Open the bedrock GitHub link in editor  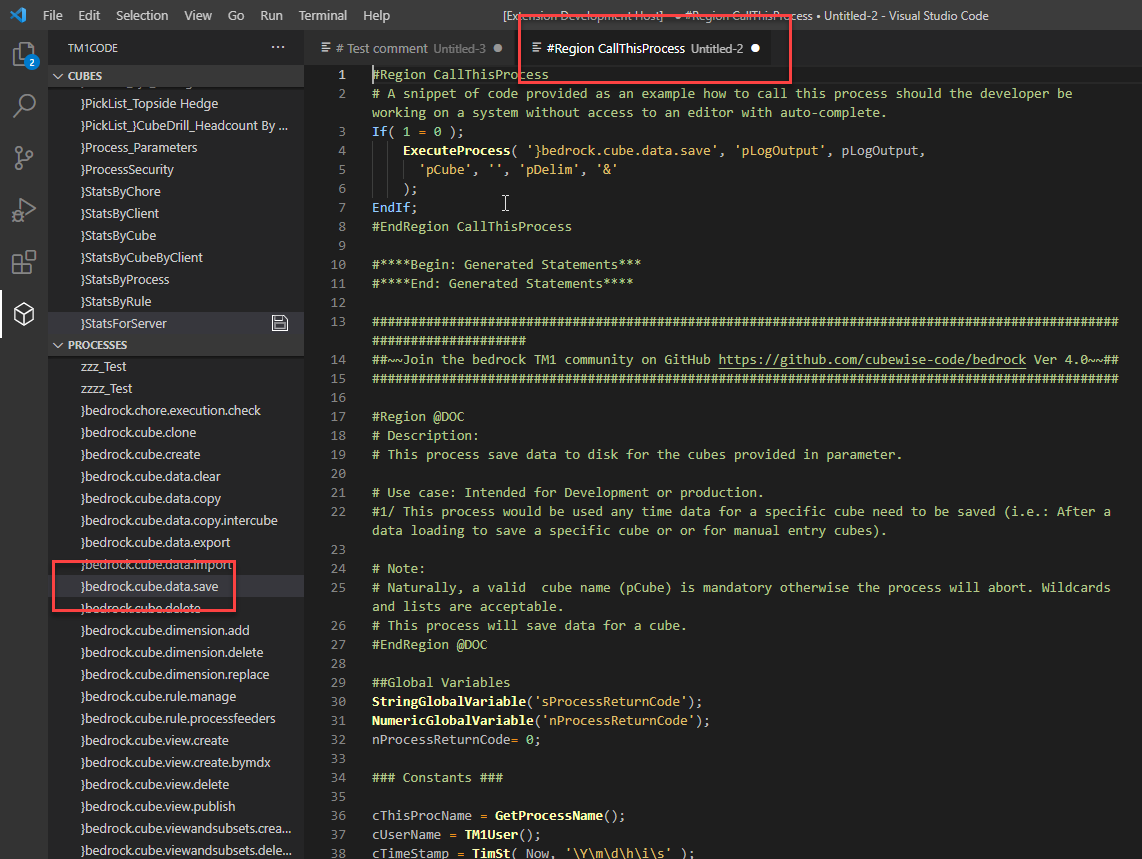pyautogui.click(x=872, y=359)
